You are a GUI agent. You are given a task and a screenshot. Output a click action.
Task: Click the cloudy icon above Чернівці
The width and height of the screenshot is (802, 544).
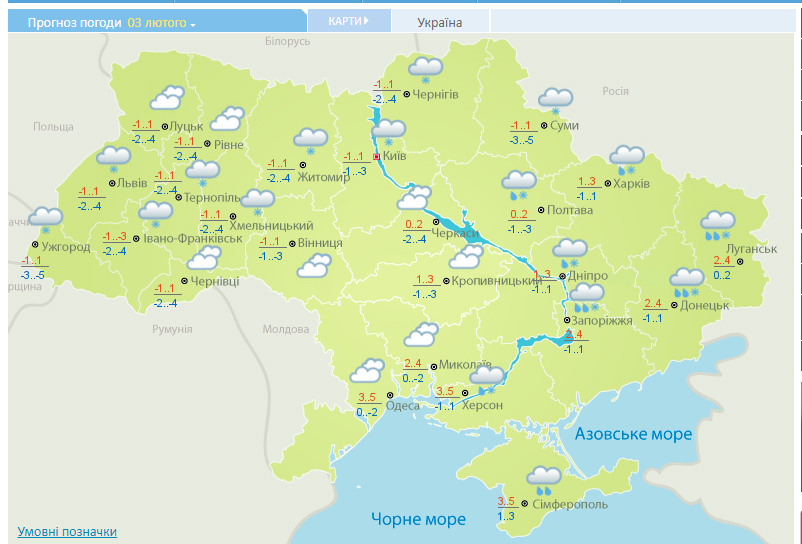click(x=204, y=258)
